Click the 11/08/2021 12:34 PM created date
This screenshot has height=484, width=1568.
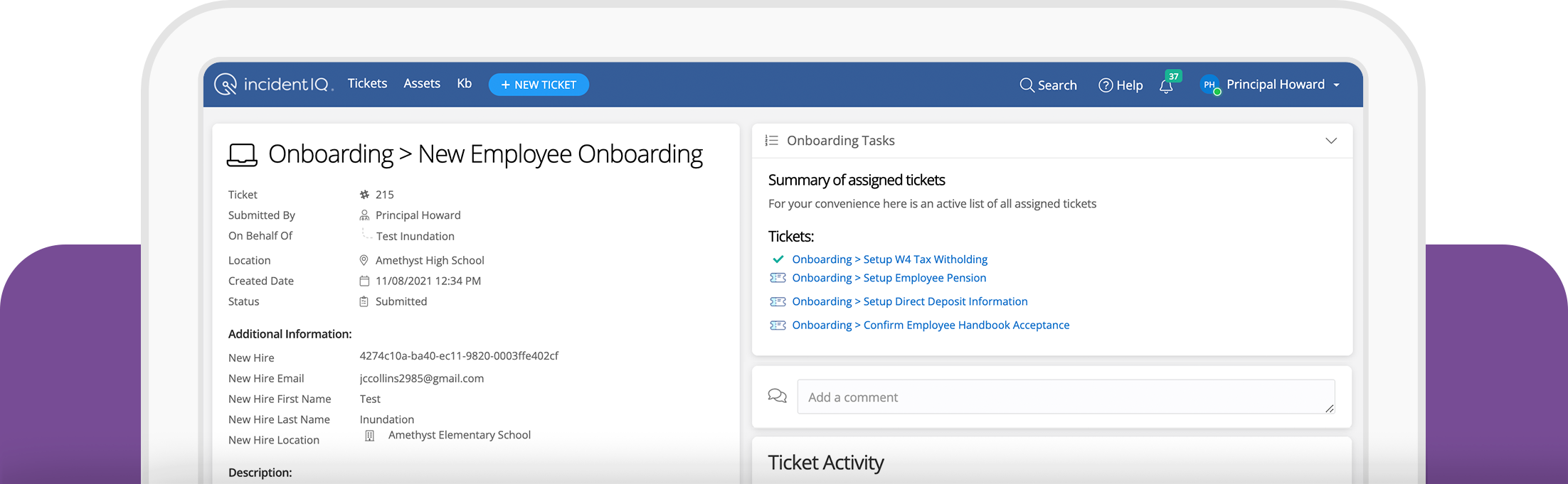click(428, 281)
